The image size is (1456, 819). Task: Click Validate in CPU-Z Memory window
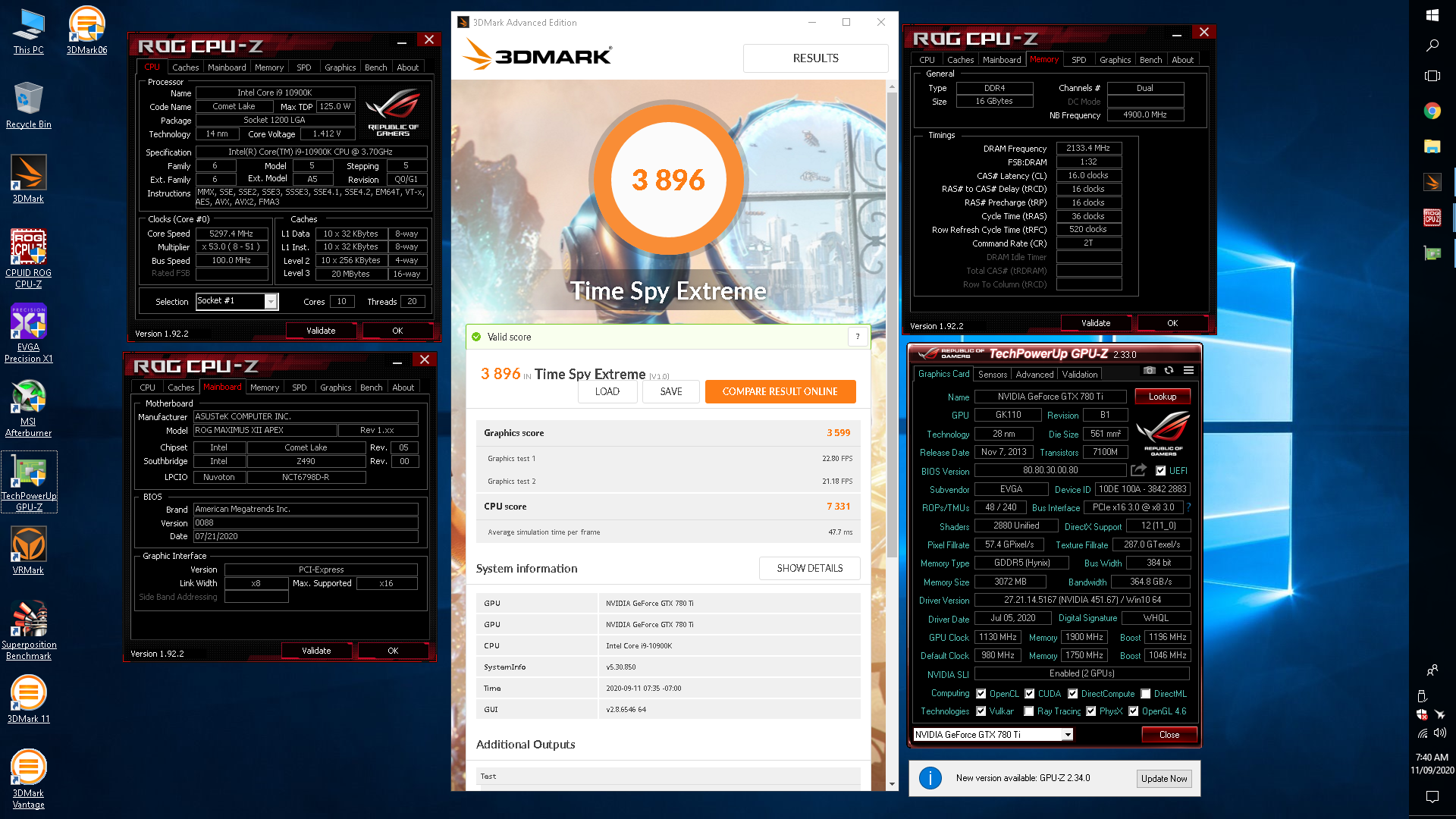1096,323
